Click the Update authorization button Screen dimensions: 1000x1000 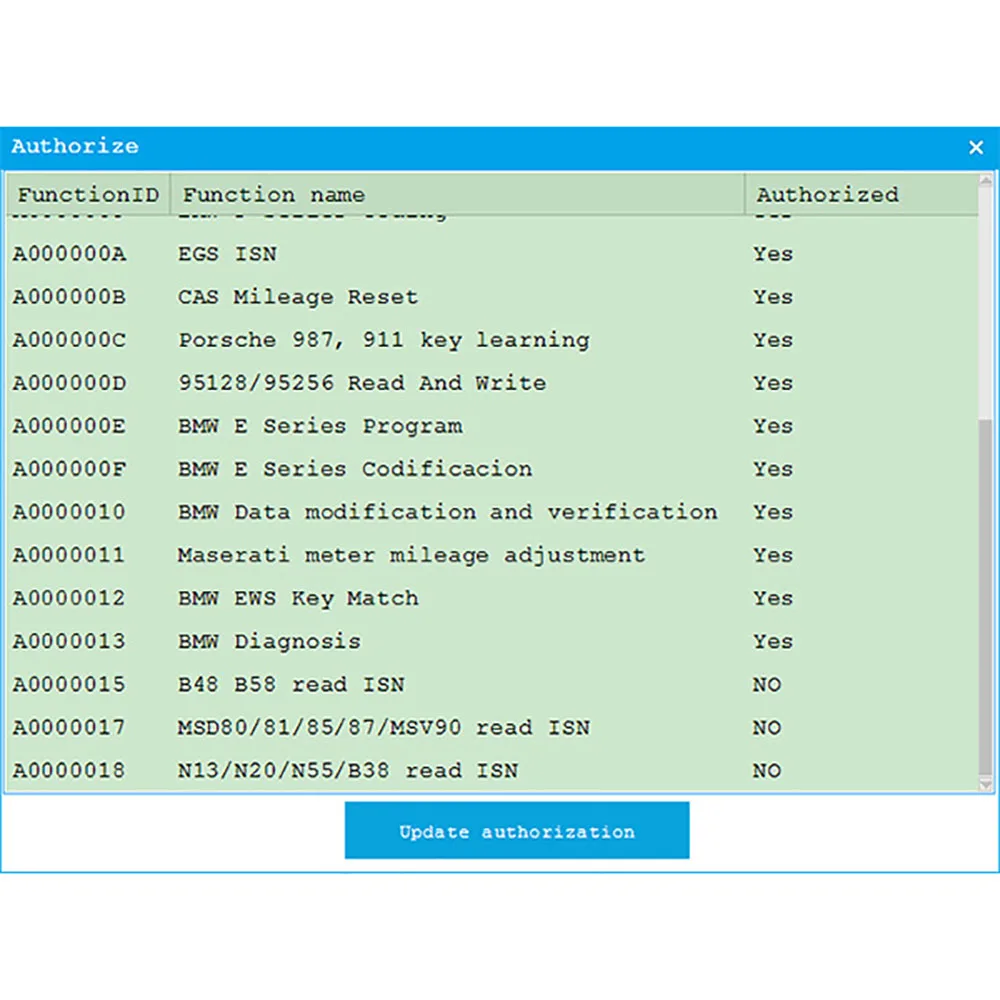[x=517, y=830]
